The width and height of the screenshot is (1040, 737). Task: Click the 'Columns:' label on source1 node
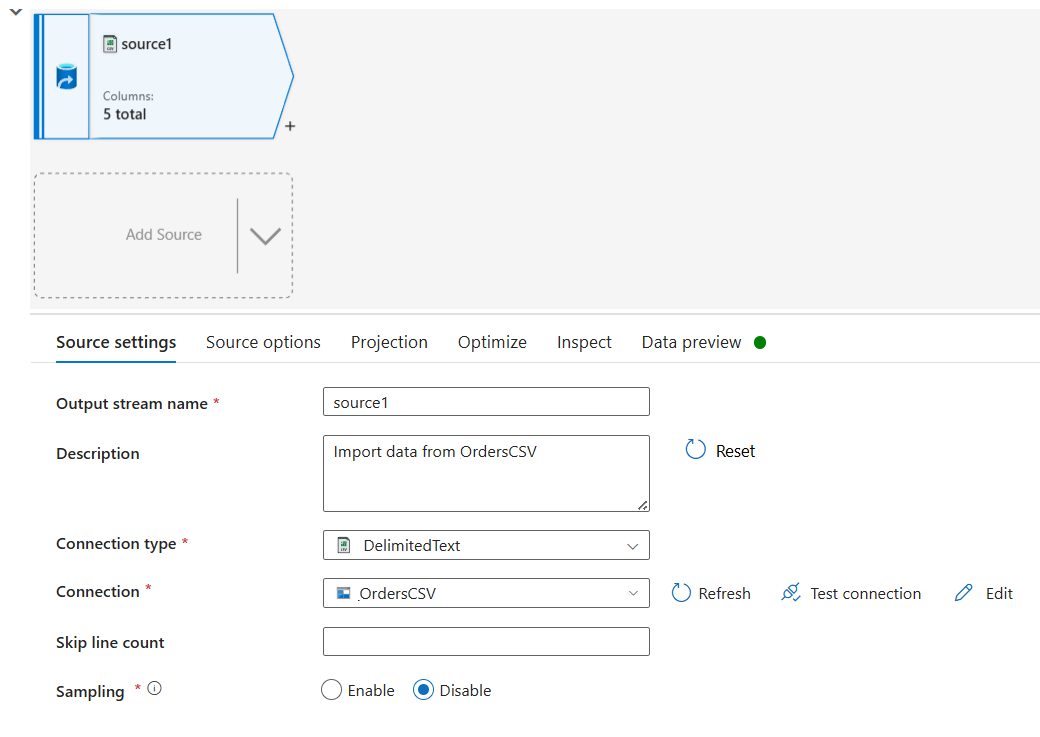click(128, 96)
